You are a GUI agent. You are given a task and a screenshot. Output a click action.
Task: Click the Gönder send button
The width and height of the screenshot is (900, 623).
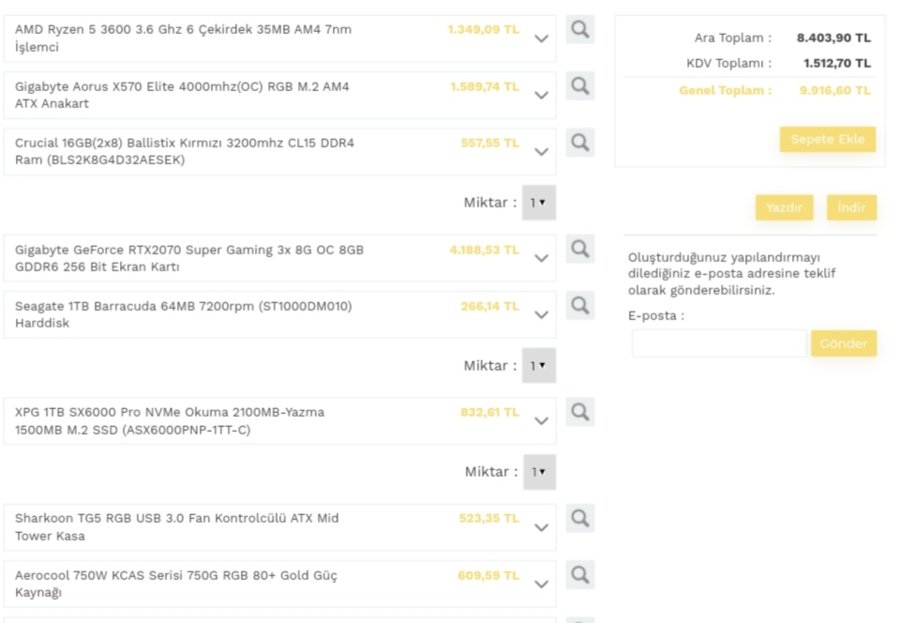click(x=843, y=344)
